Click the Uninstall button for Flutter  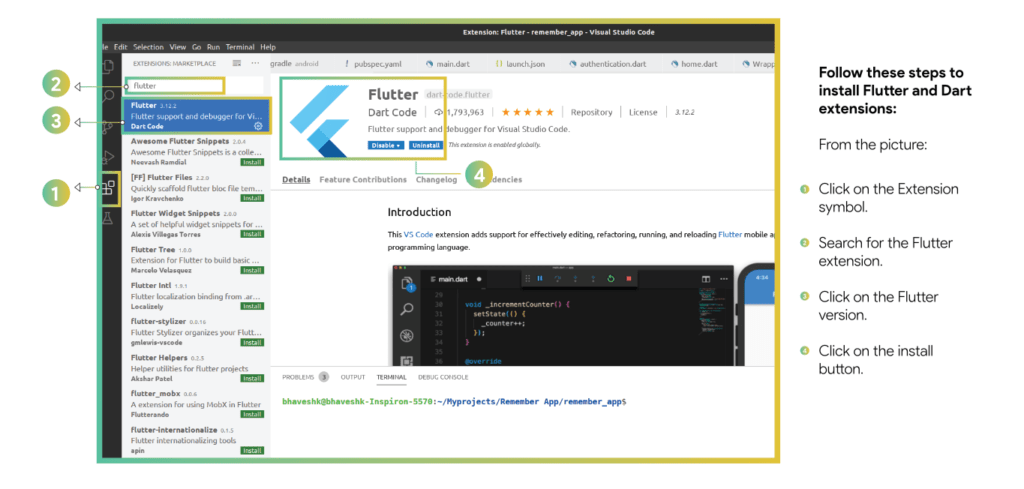click(x=425, y=145)
